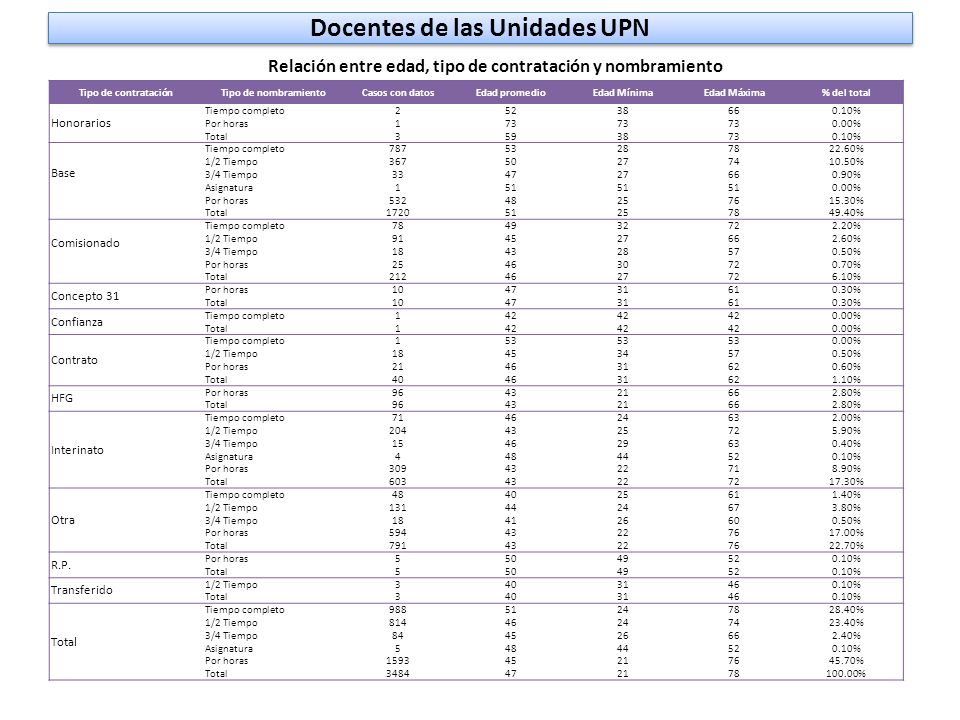The height and width of the screenshot is (720, 960).
Task: Select the '% del total' column header
Action: (x=846, y=92)
